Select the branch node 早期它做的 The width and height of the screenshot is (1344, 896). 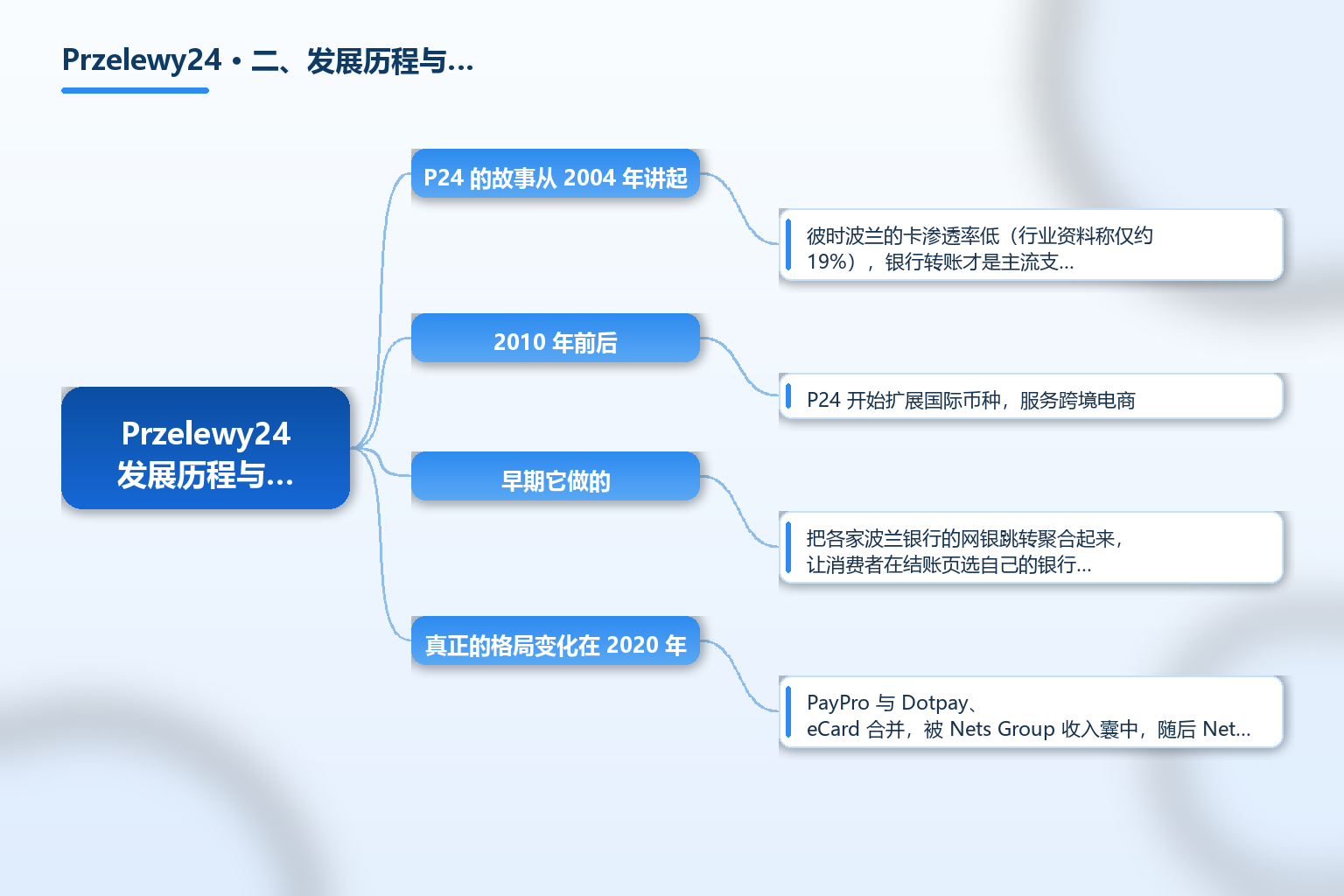[556, 476]
